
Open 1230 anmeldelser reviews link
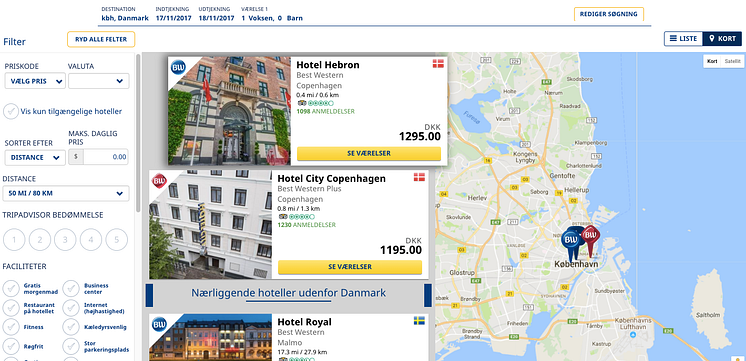(306, 225)
